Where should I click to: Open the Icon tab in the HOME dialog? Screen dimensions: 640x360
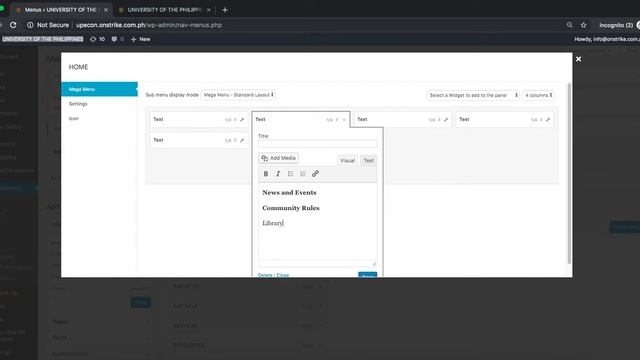[x=73, y=118]
